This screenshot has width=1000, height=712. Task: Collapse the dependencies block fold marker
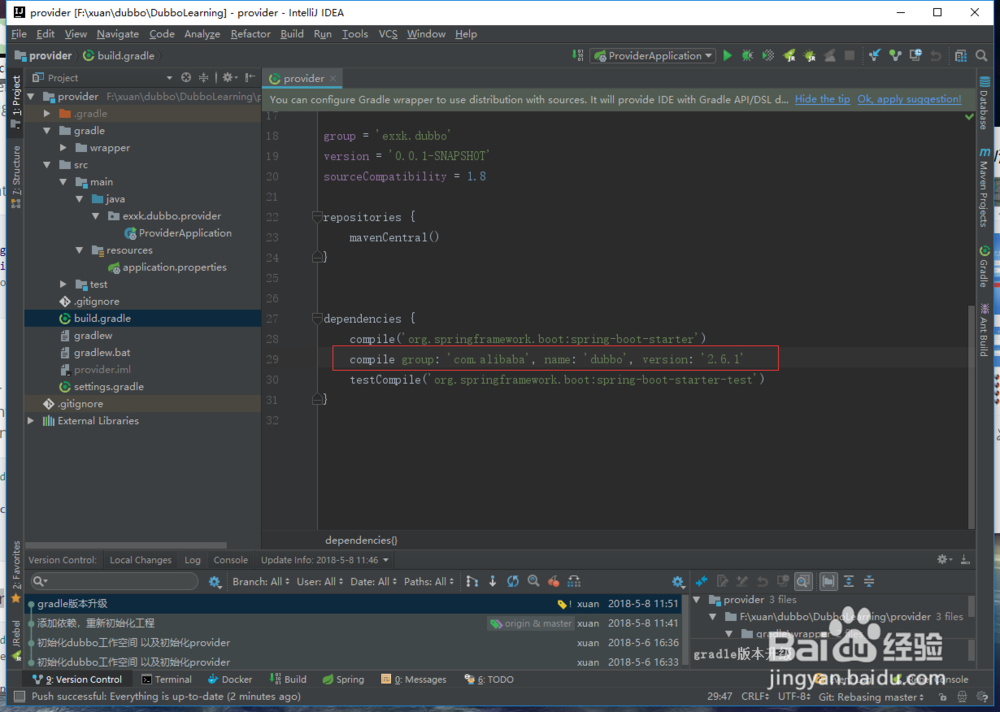click(x=317, y=318)
